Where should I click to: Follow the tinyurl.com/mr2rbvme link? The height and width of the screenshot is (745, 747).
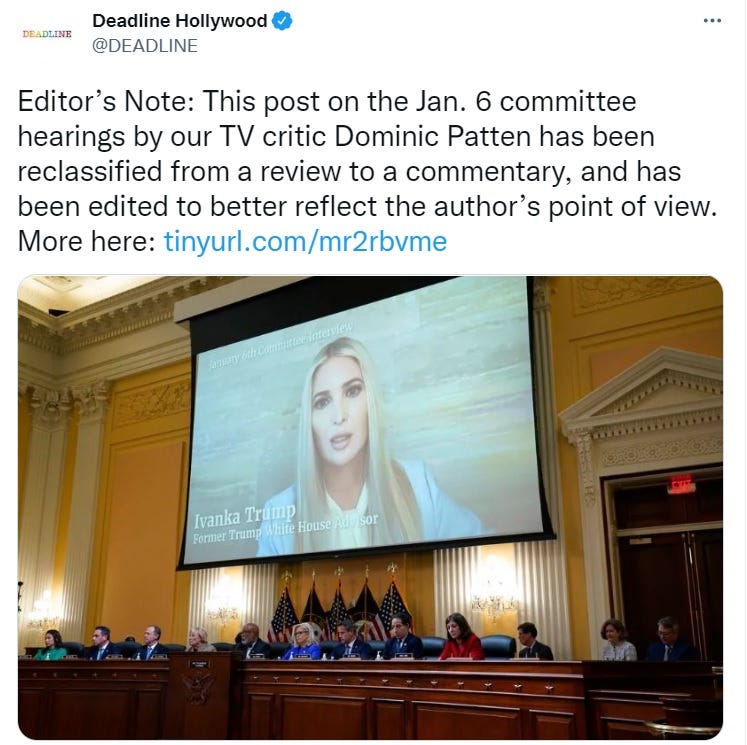pyautogui.click(x=305, y=241)
